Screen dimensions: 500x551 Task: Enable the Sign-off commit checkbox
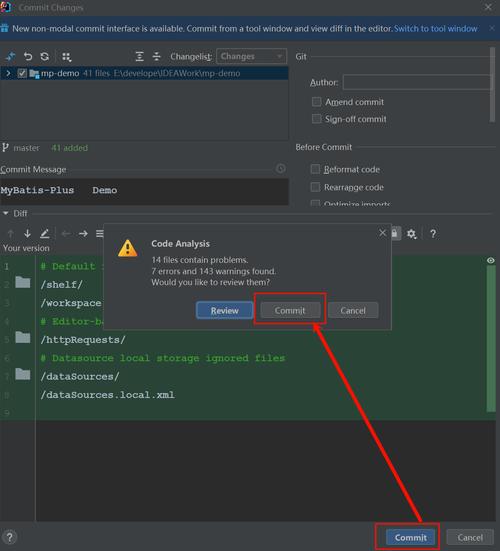(x=317, y=119)
